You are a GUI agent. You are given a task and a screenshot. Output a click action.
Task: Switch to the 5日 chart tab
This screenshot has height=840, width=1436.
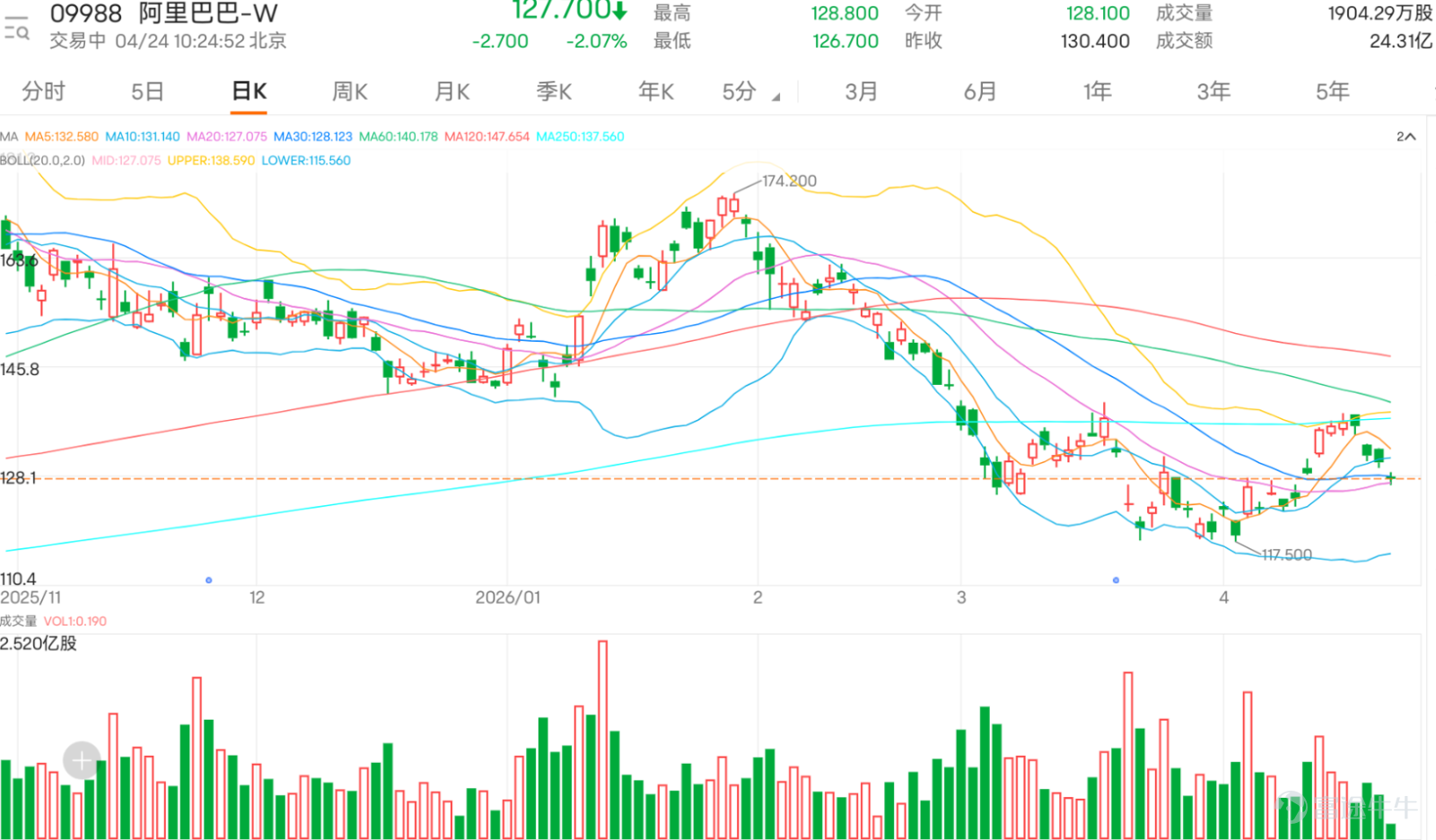pyautogui.click(x=147, y=92)
